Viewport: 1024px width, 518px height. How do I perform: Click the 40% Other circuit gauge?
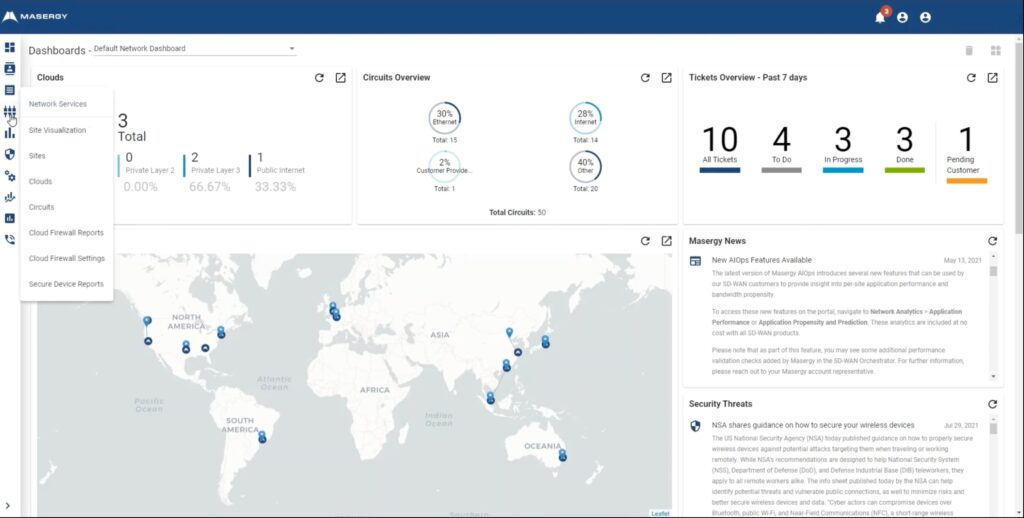point(585,167)
